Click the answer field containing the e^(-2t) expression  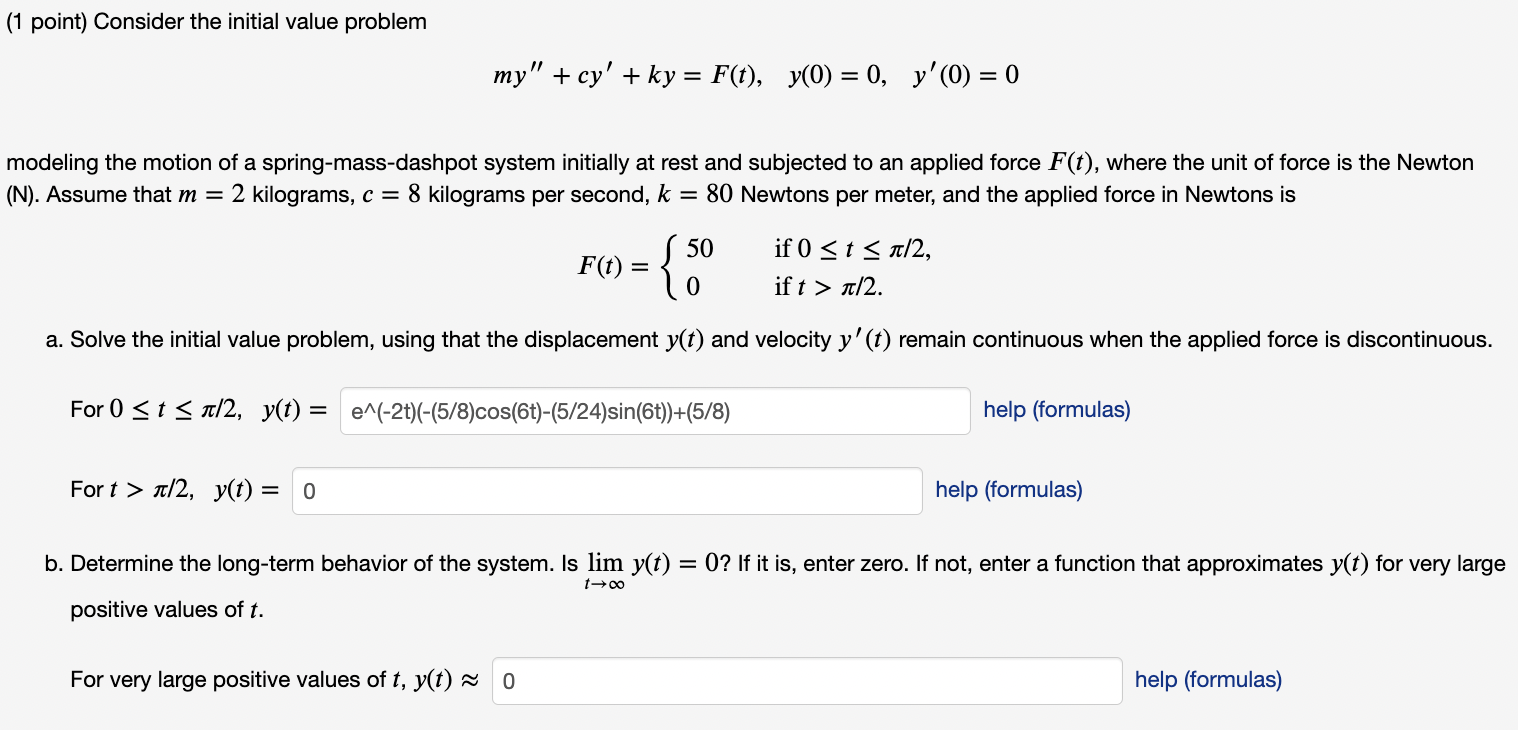pyautogui.click(x=655, y=410)
